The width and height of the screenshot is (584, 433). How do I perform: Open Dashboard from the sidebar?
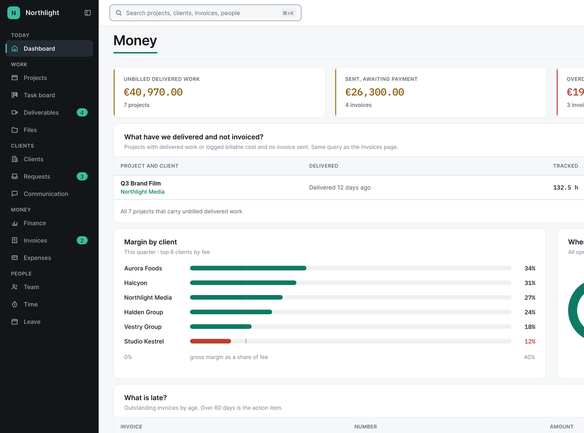click(x=49, y=49)
